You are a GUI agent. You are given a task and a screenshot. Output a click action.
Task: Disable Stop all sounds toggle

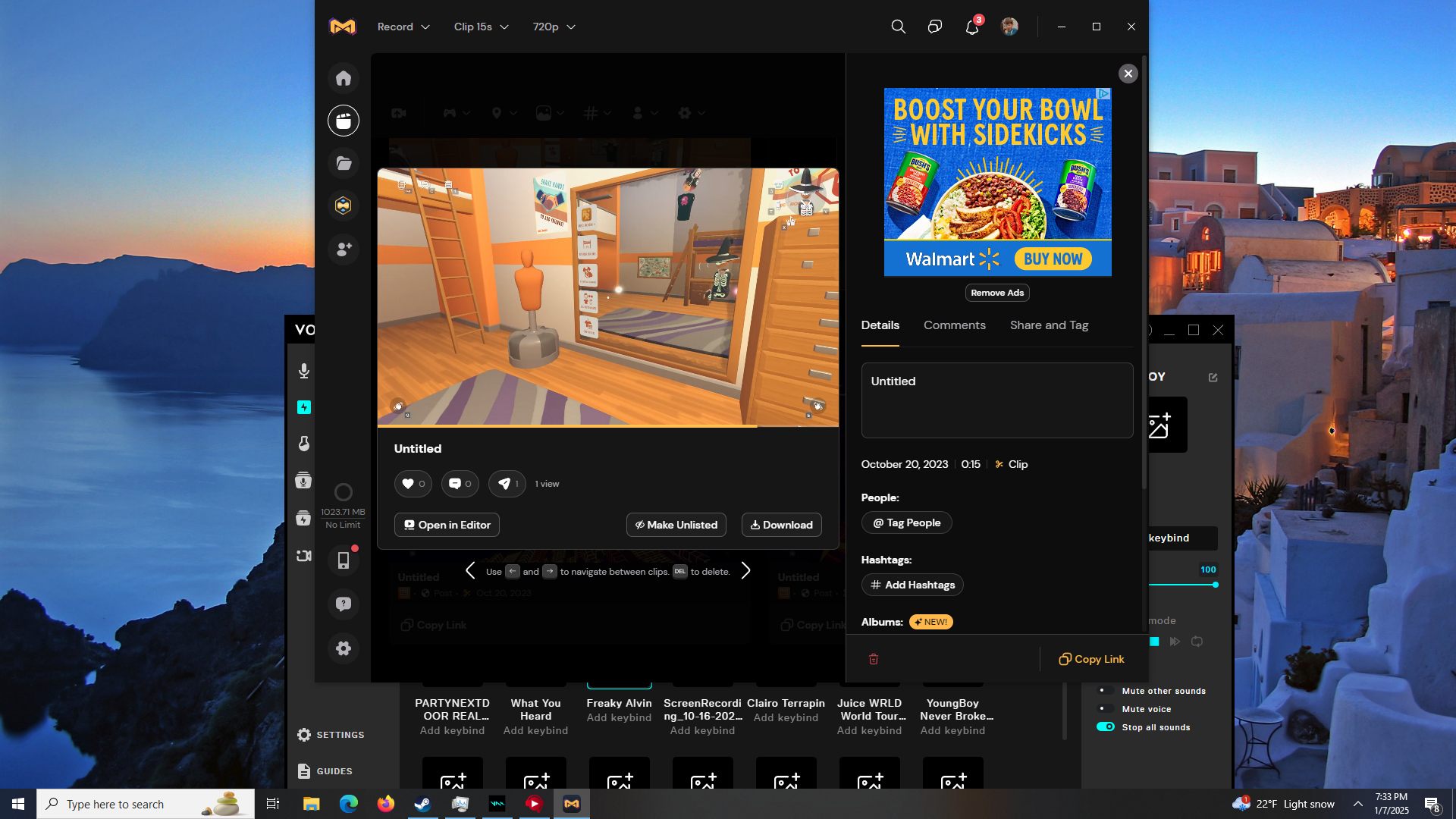click(x=1106, y=727)
